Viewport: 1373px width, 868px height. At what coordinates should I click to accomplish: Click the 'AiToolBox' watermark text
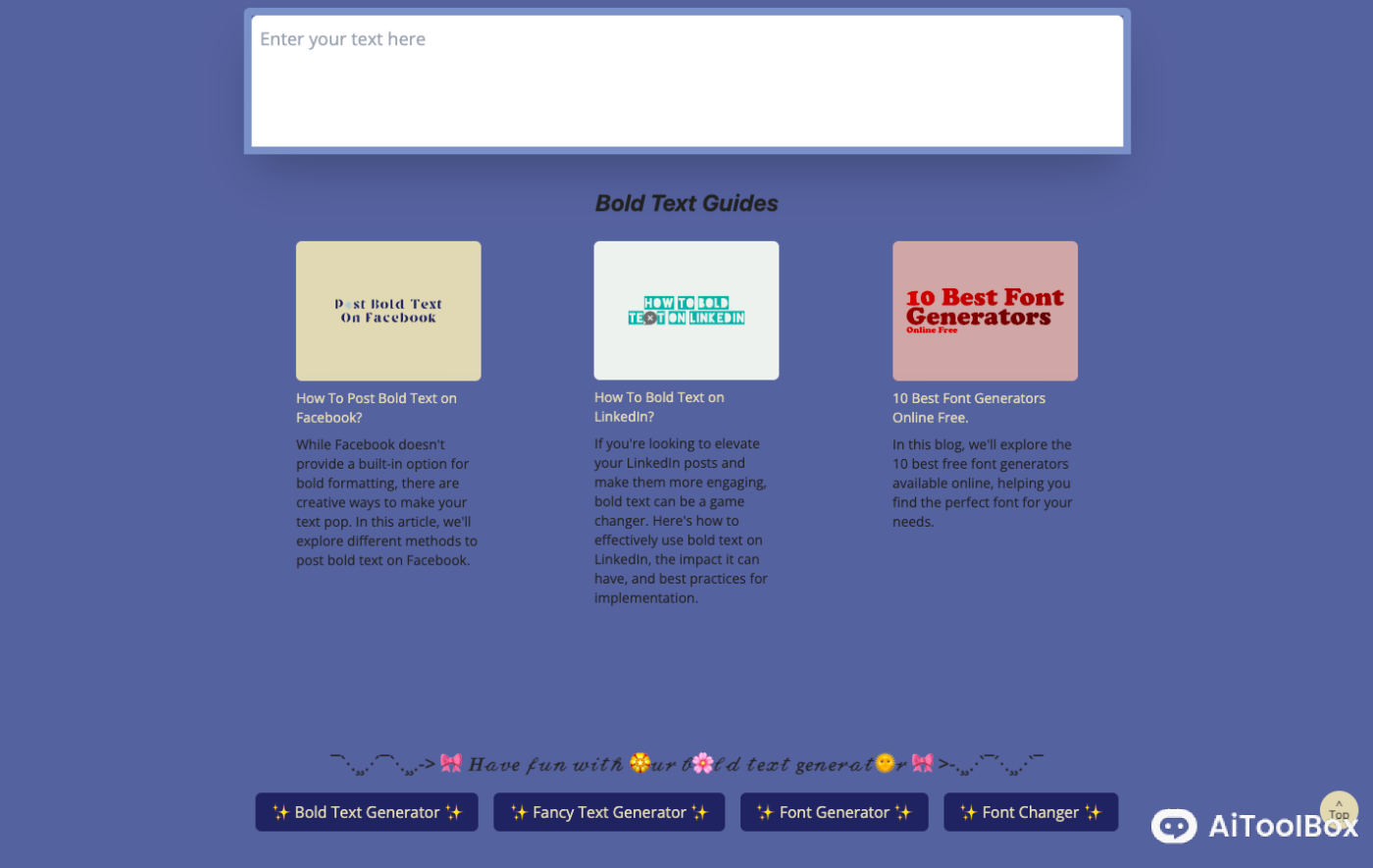tap(1283, 827)
